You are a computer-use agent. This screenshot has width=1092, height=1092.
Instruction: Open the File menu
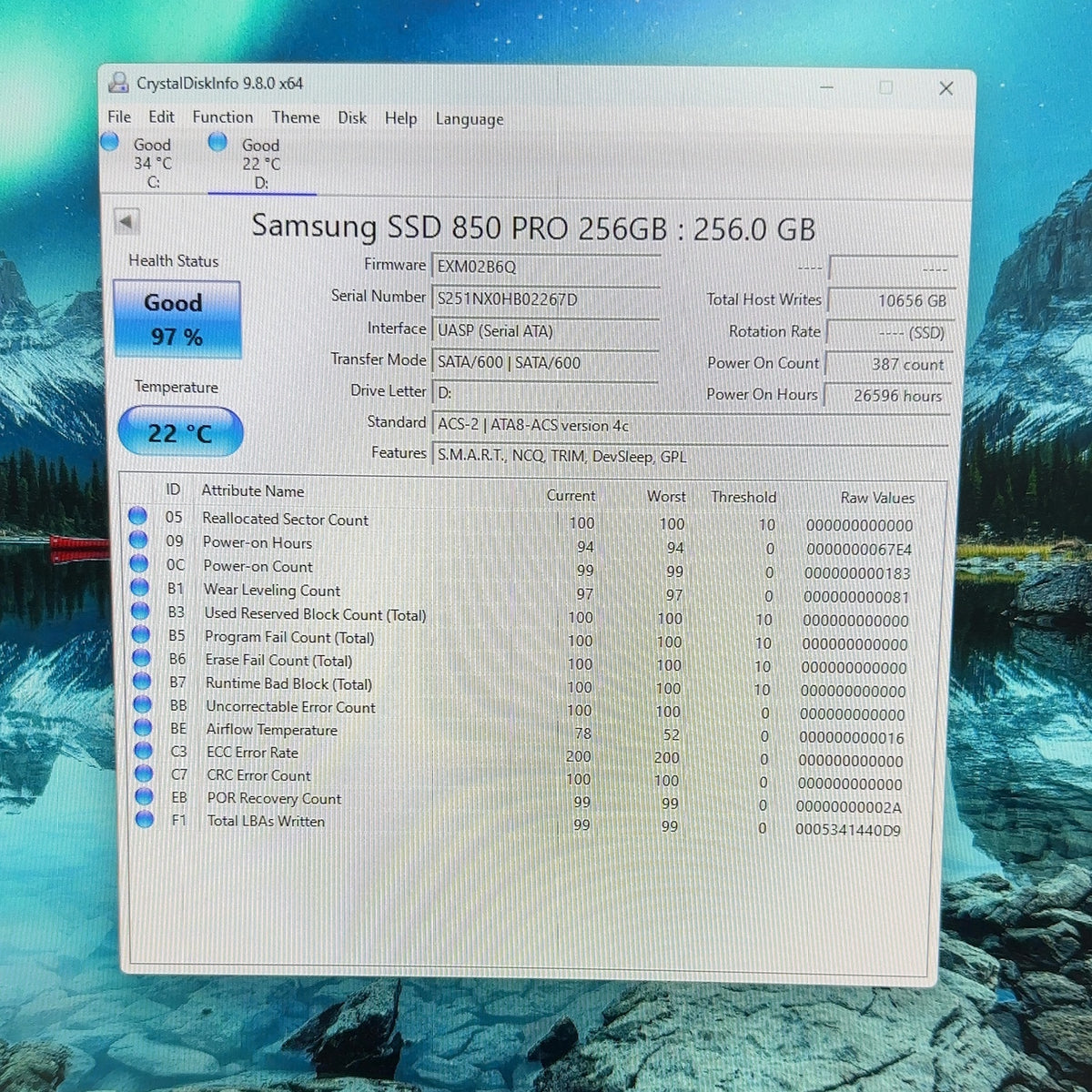(119, 116)
